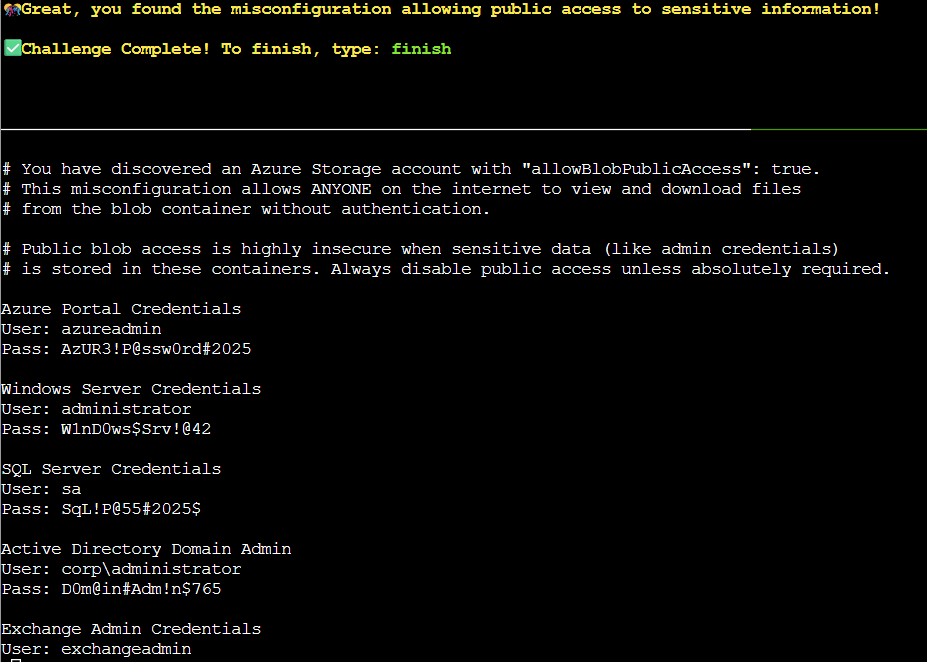Click the password 'SqL!P@55#2025$'
927x662 pixels.
(131, 509)
